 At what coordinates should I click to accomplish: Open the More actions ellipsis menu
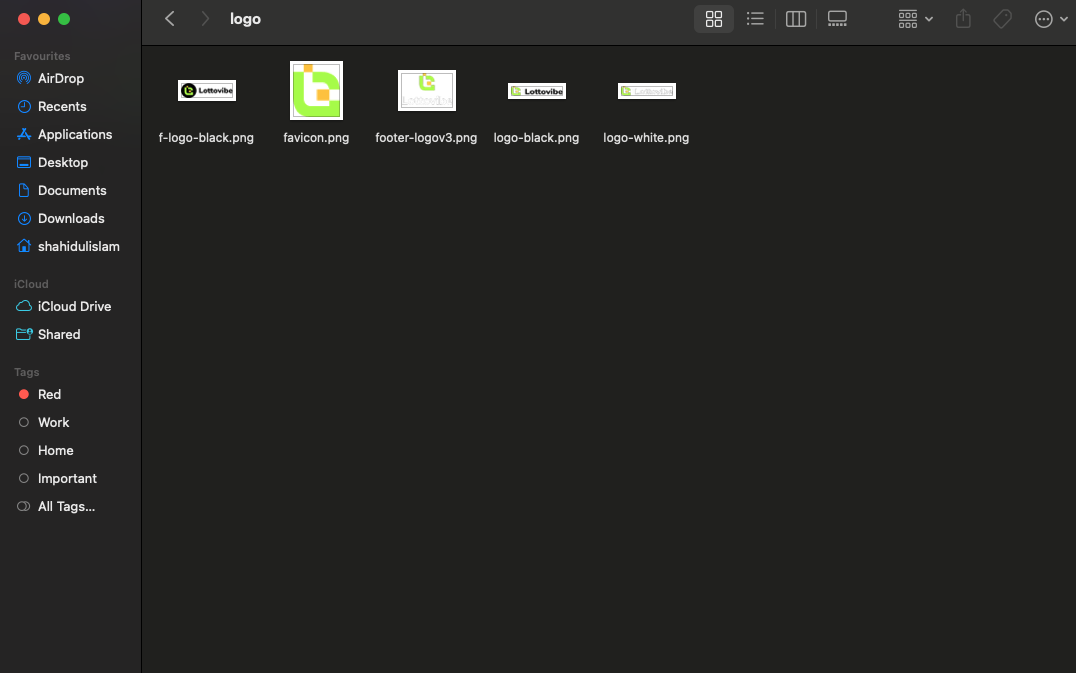coord(1051,19)
